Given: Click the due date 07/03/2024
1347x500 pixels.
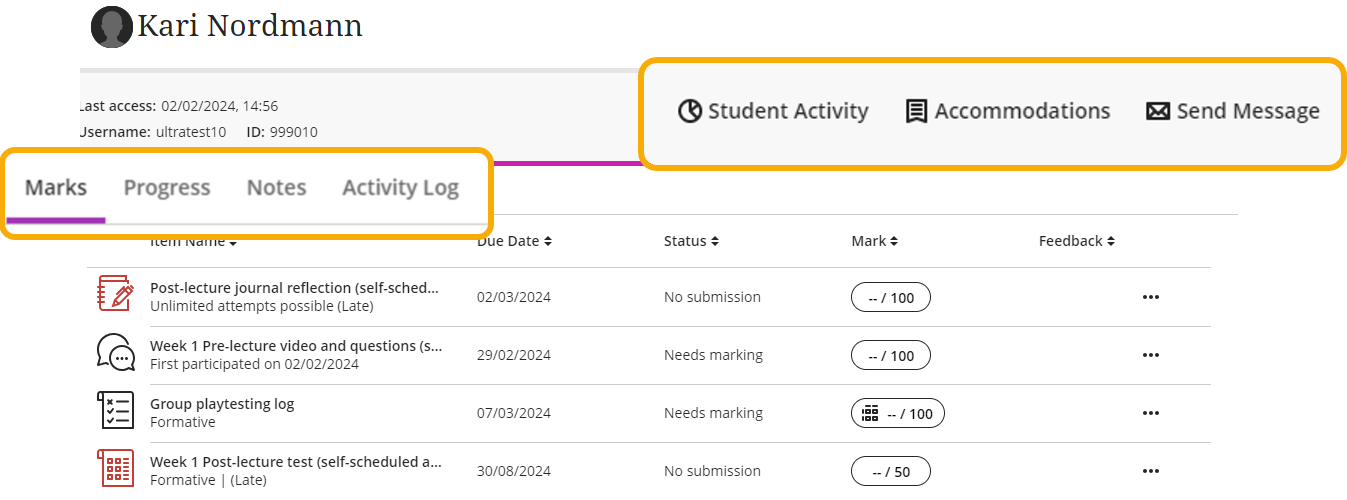Looking at the screenshot, I should tap(514, 413).
